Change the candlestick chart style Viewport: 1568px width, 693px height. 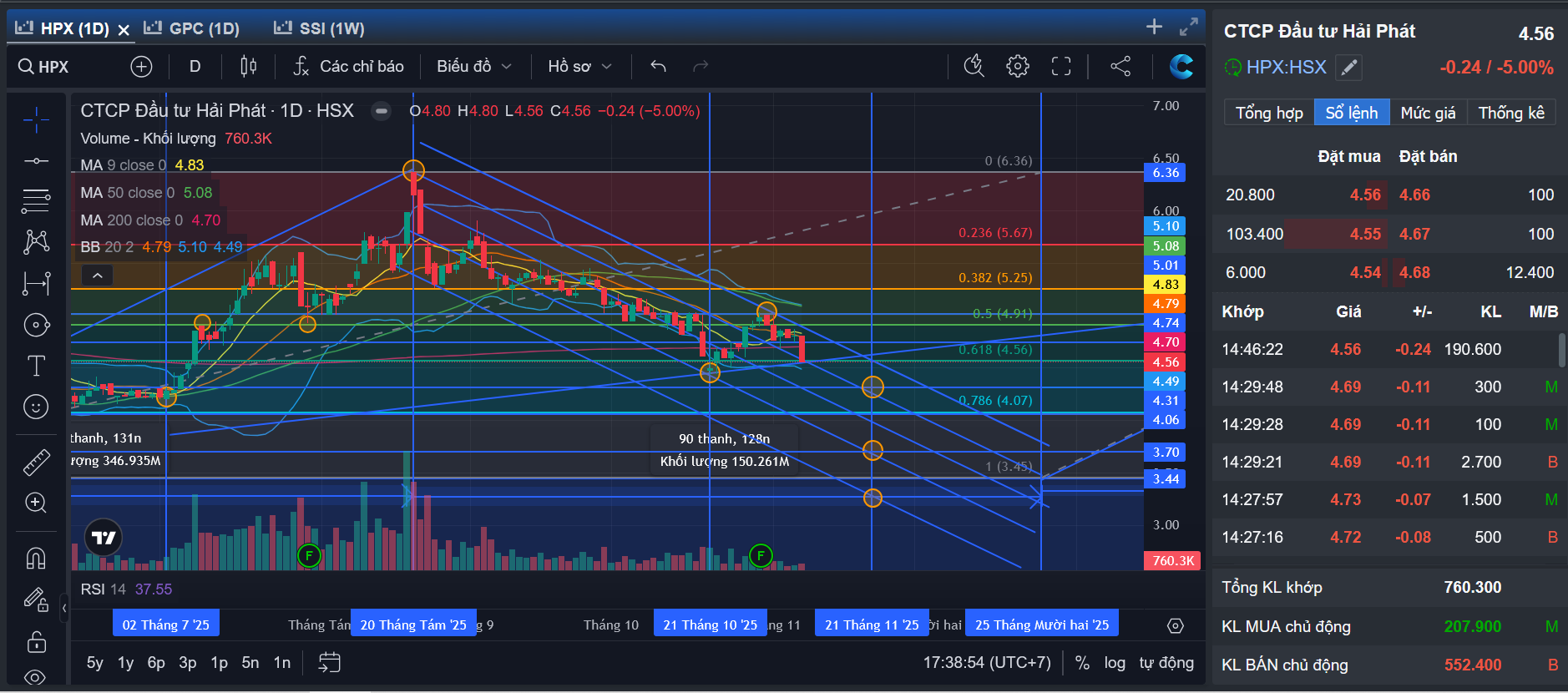pos(248,66)
